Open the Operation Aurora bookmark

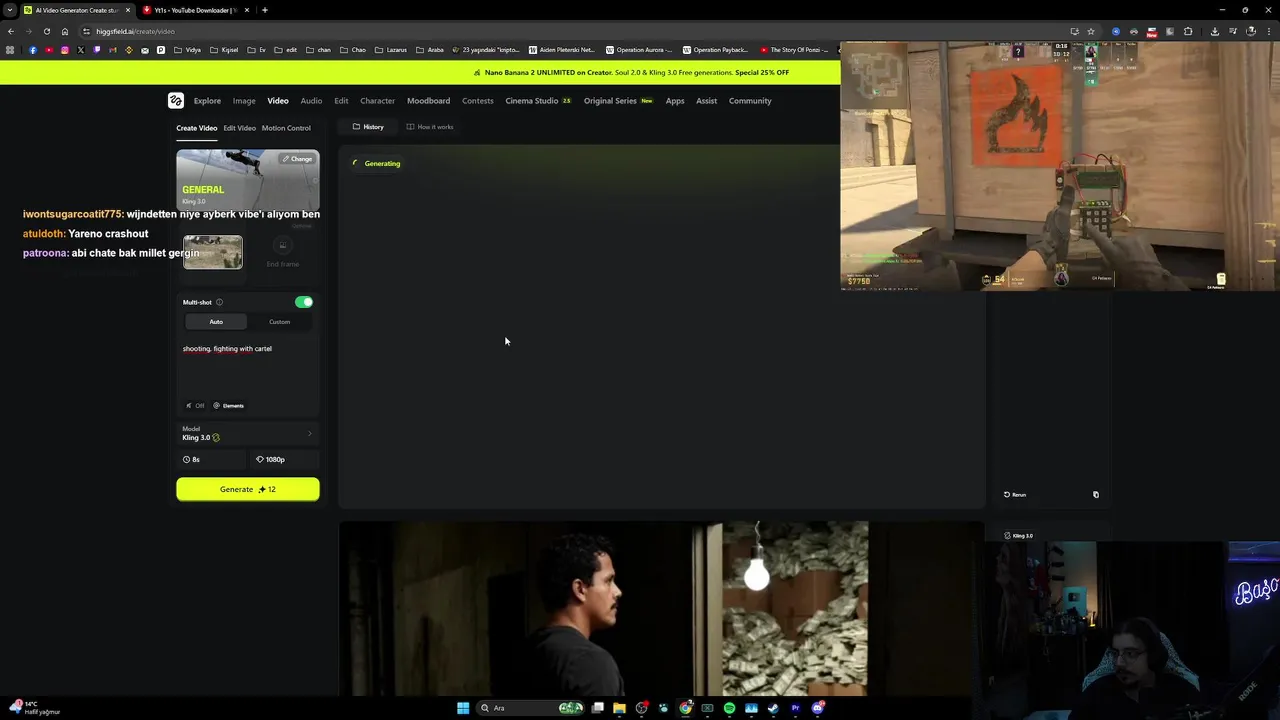pos(640,50)
